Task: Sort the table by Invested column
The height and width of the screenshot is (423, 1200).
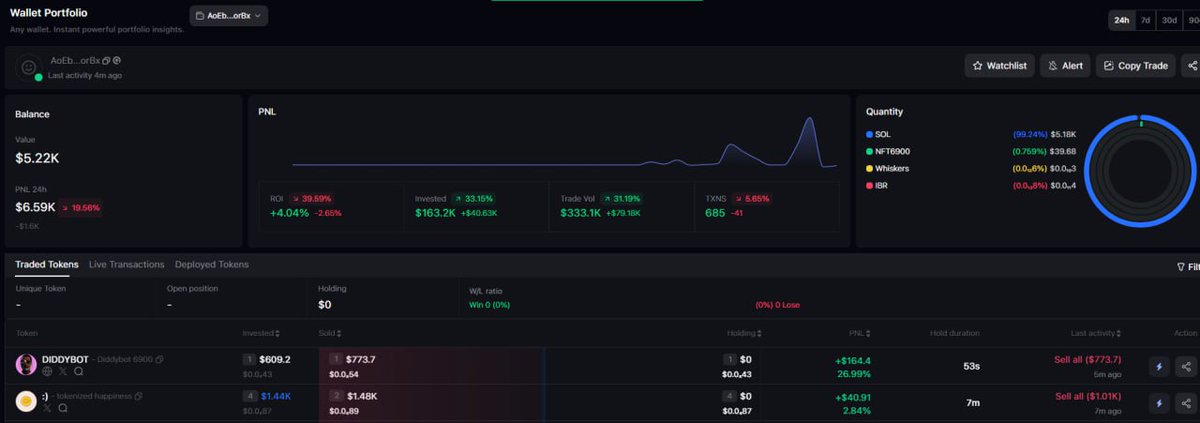Action: pyautogui.click(x=260, y=333)
